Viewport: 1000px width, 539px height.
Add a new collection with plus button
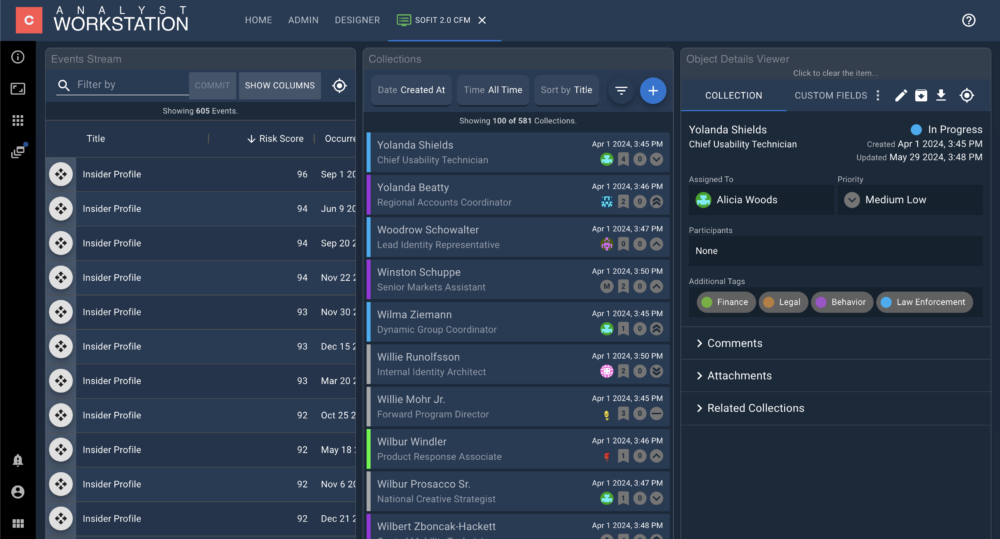pos(652,91)
